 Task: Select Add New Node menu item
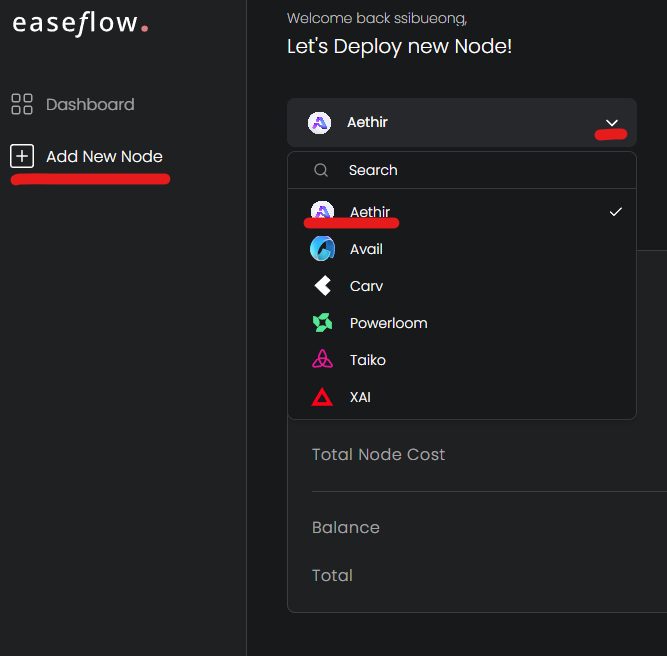click(86, 156)
